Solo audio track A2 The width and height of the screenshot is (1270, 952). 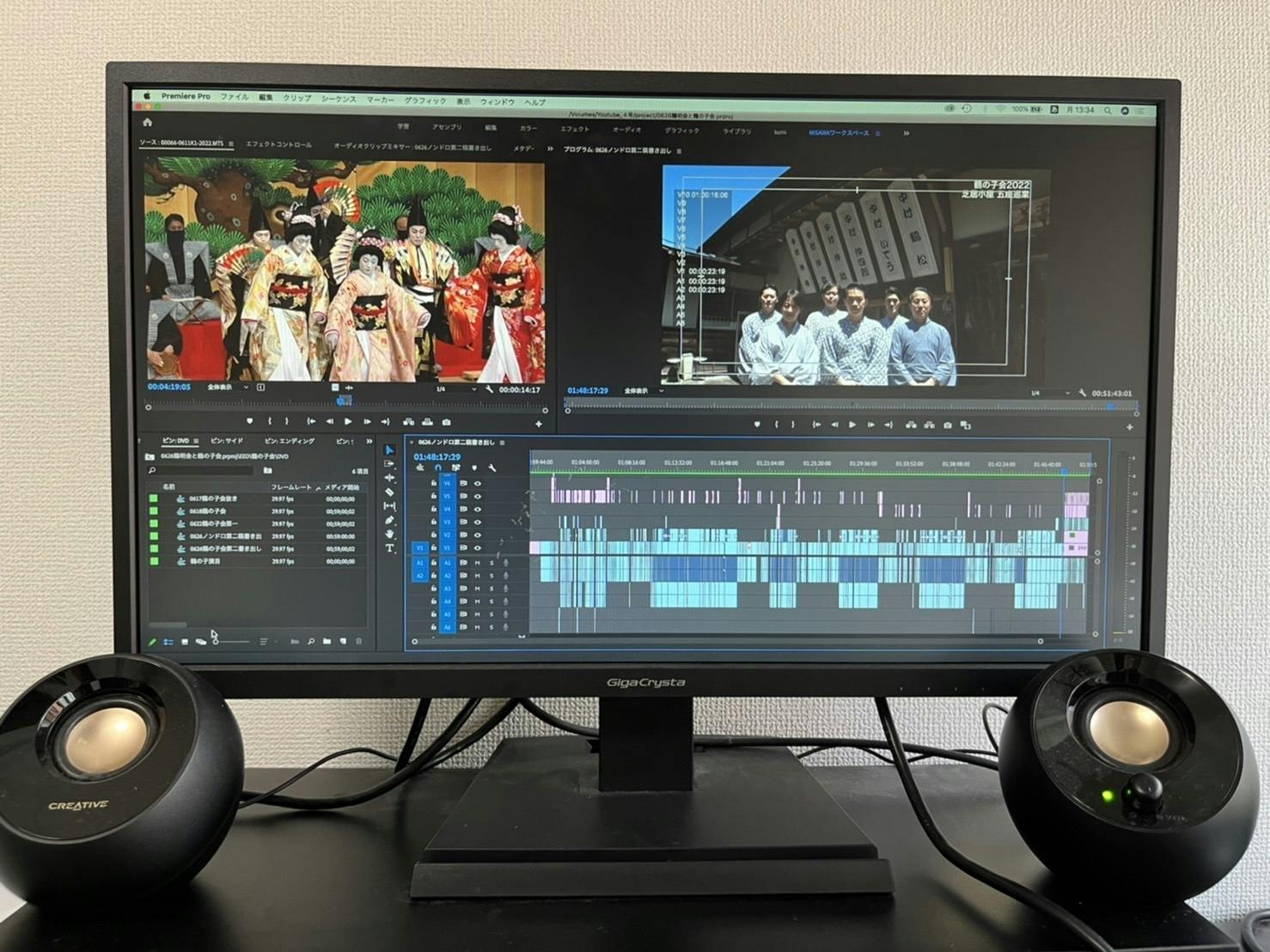(x=492, y=576)
